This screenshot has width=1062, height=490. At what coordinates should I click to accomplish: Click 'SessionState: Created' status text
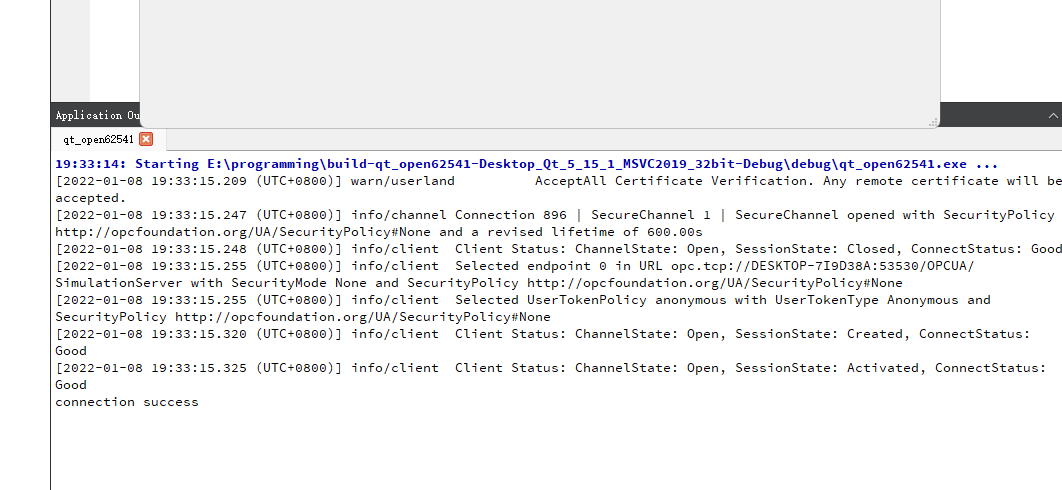pyautogui.click(x=823, y=333)
